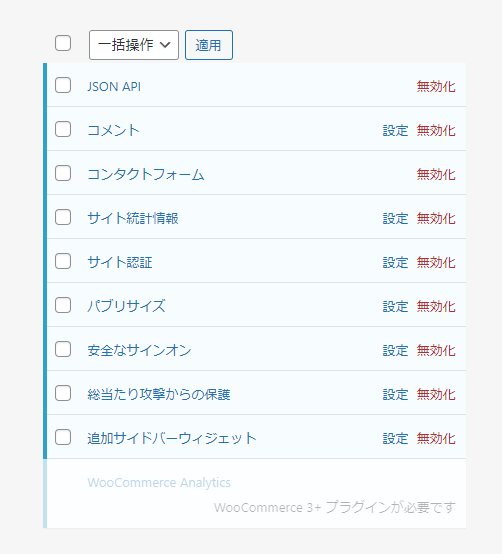
Task: Select the コンタクトフォーム checkbox
Action: point(63,173)
